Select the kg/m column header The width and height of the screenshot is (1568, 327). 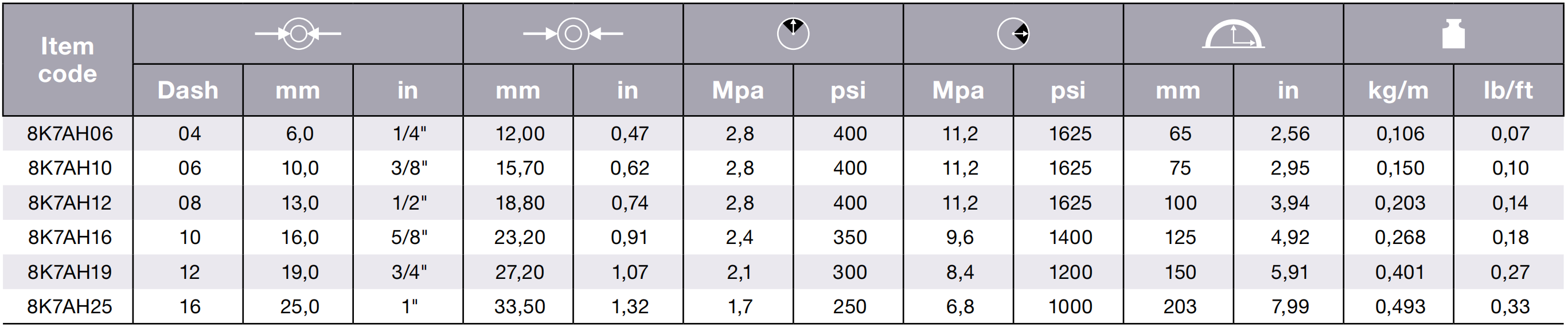[1398, 90]
